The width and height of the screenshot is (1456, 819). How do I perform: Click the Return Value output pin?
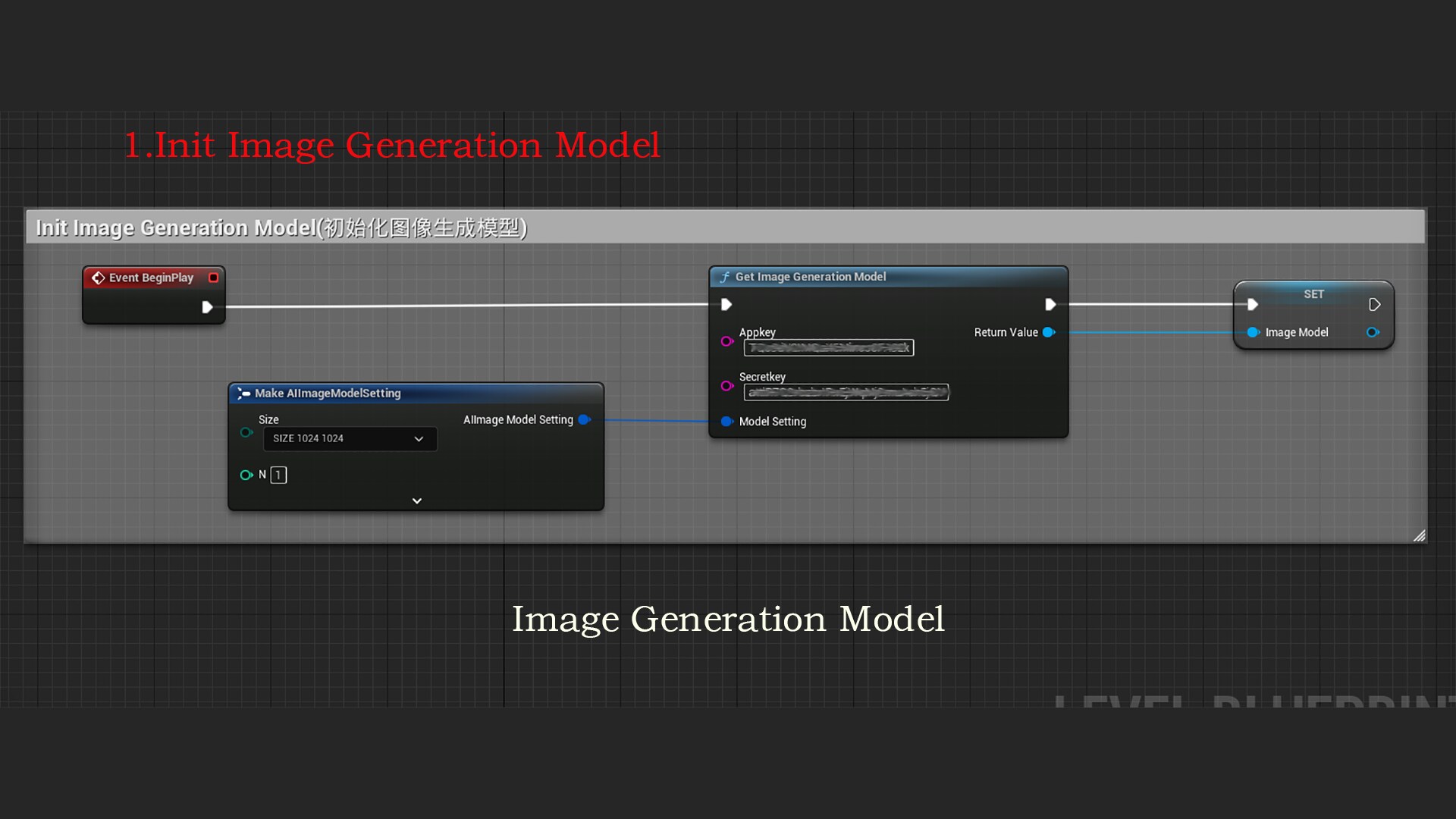(x=1050, y=332)
